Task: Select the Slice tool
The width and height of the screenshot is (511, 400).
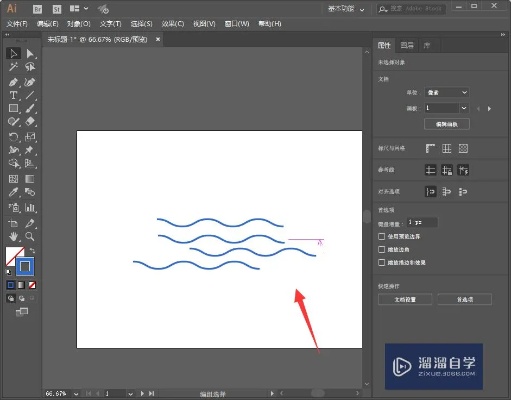Action: [30, 223]
